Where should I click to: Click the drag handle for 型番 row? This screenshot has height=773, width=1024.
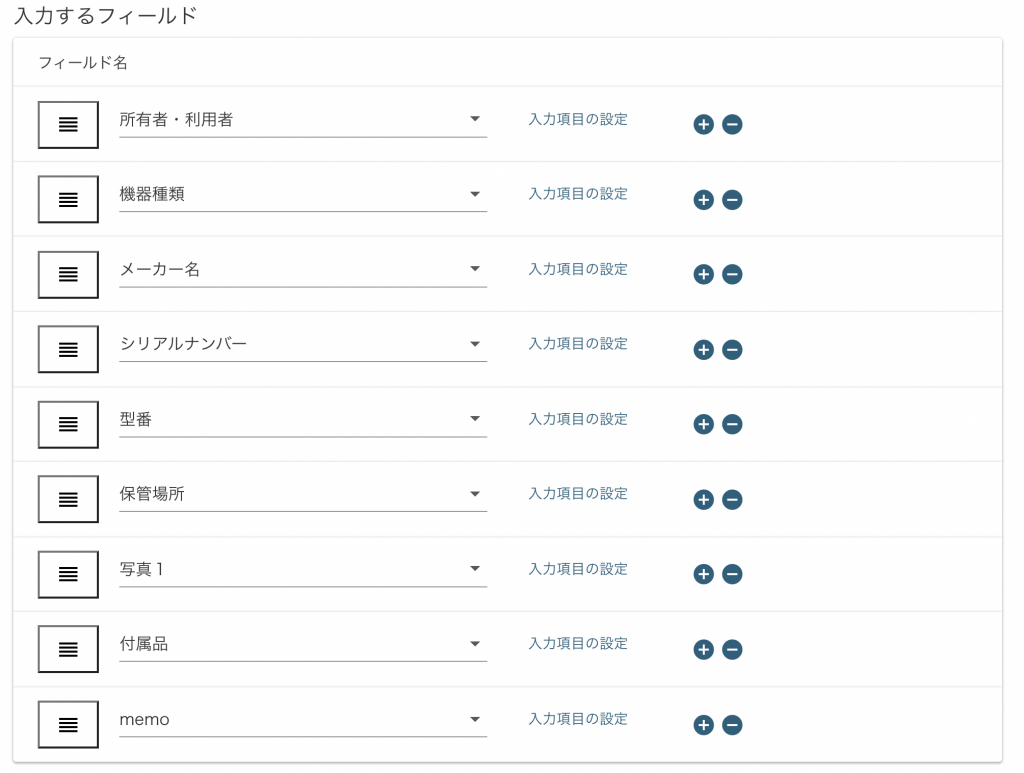point(68,424)
